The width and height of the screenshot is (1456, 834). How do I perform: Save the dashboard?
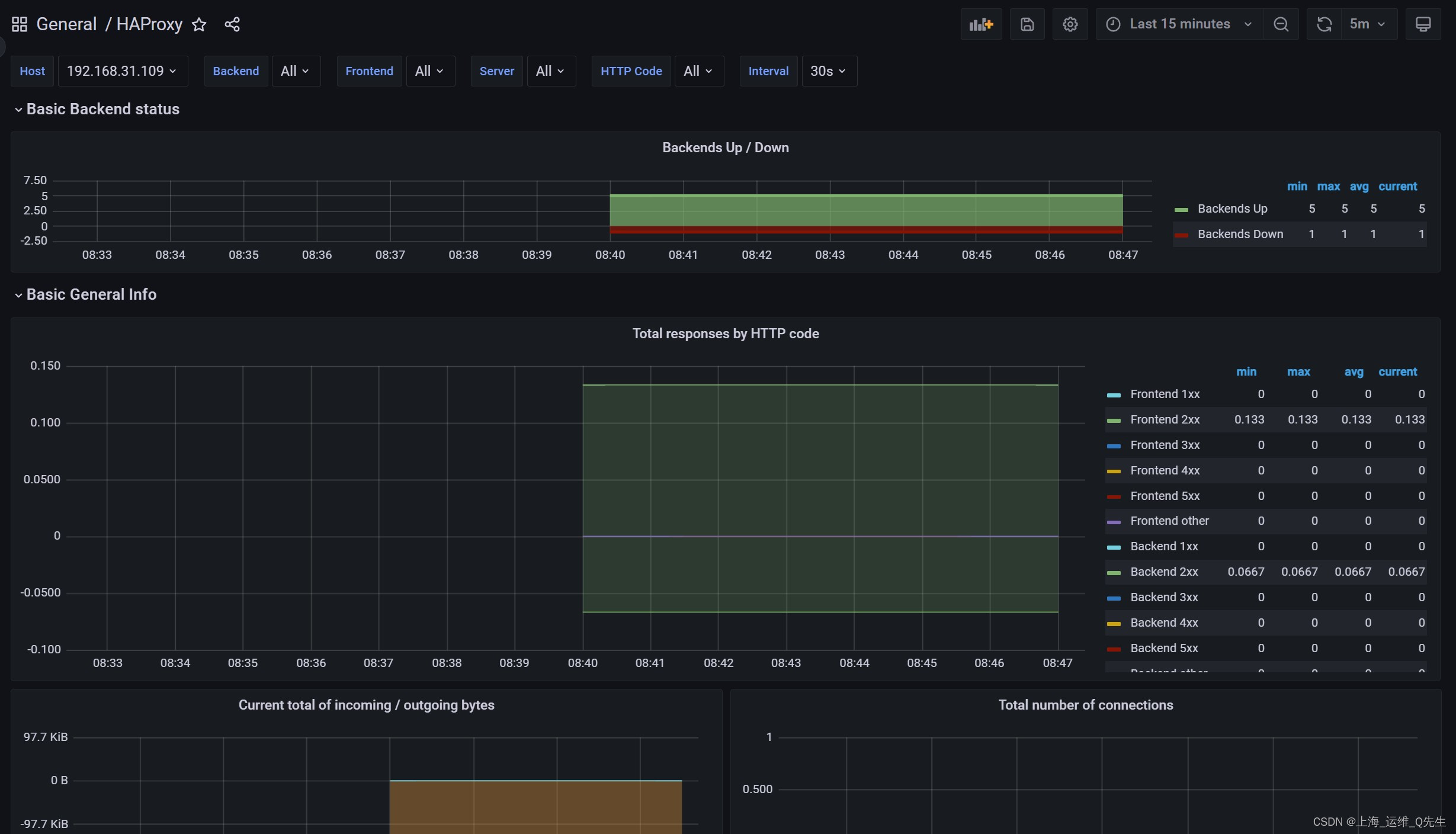point(1027,24)
